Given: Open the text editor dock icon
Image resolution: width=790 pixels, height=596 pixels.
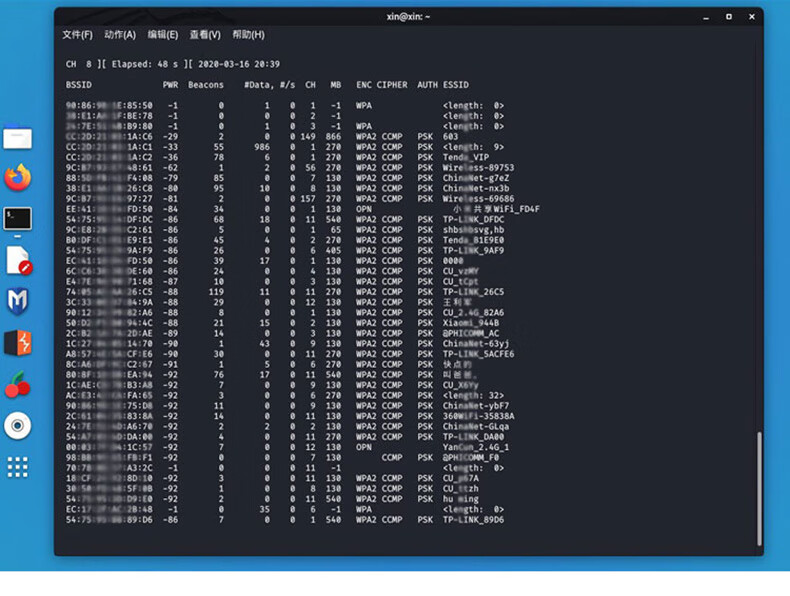Looking at the screenshot, I should coord(18,260).
